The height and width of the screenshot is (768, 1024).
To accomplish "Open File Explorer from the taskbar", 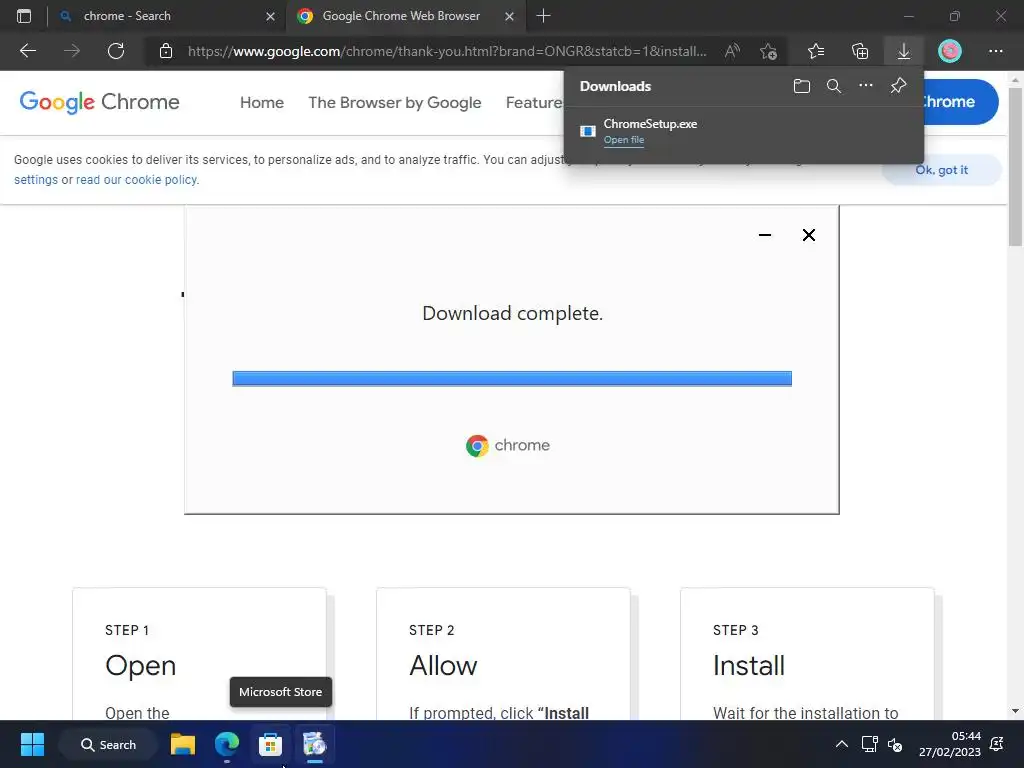I will (183, 744).
